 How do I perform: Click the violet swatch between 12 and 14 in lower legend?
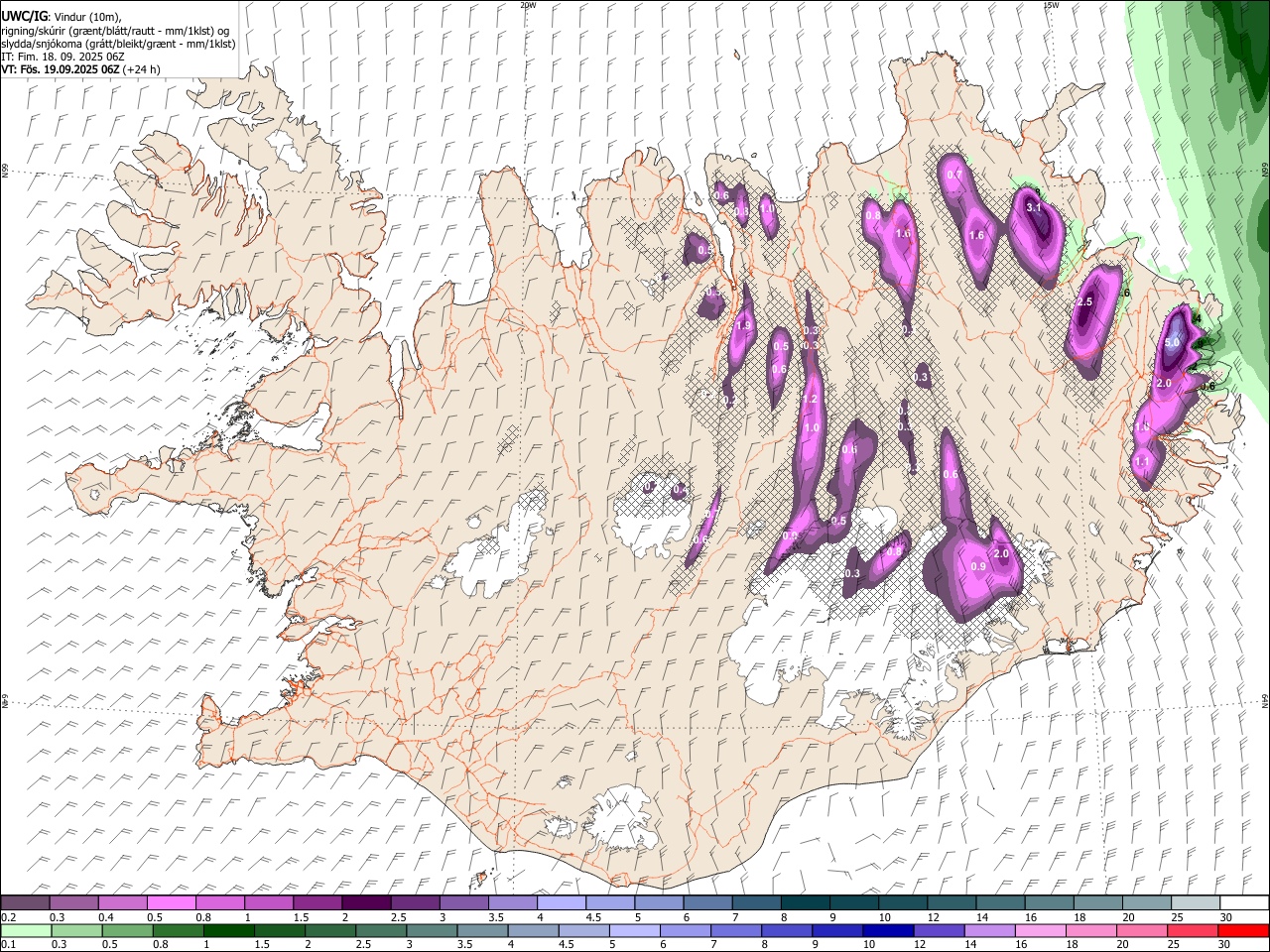pyautogui.click(x=938, y=930)
